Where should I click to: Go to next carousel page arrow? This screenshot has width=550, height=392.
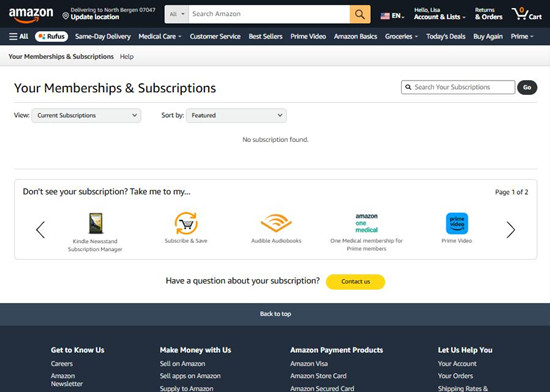click(x=511, y=230)
